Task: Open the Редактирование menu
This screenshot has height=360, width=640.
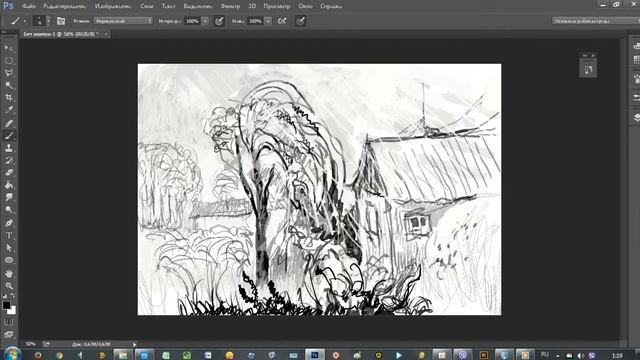Action: click(65, 6)
